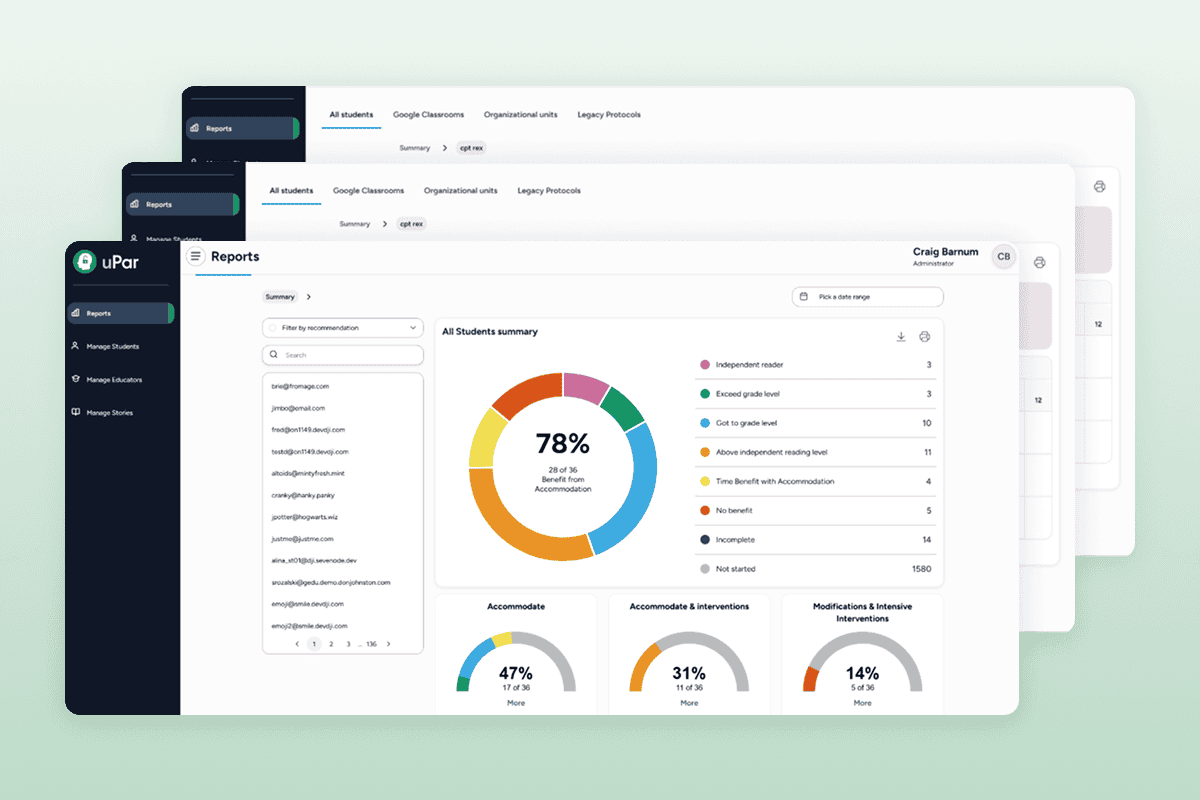Screen dimensions: 1200x800
Task: Click More under the Accommodate gauge
Action: (515, 703)
